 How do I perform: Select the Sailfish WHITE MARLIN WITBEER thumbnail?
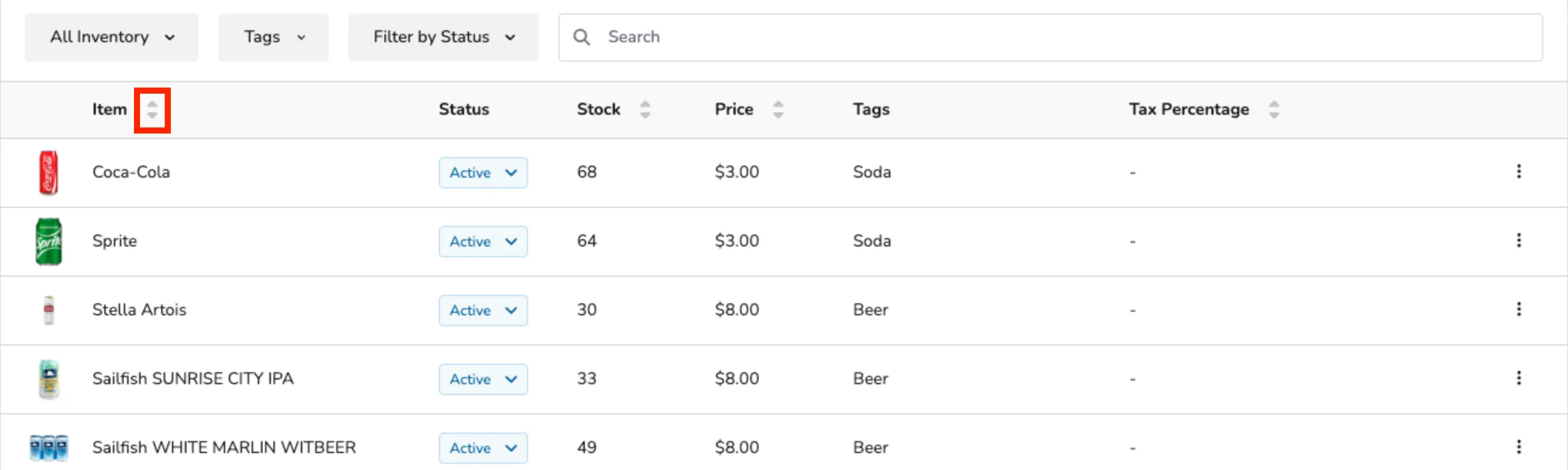coord(49,448)
